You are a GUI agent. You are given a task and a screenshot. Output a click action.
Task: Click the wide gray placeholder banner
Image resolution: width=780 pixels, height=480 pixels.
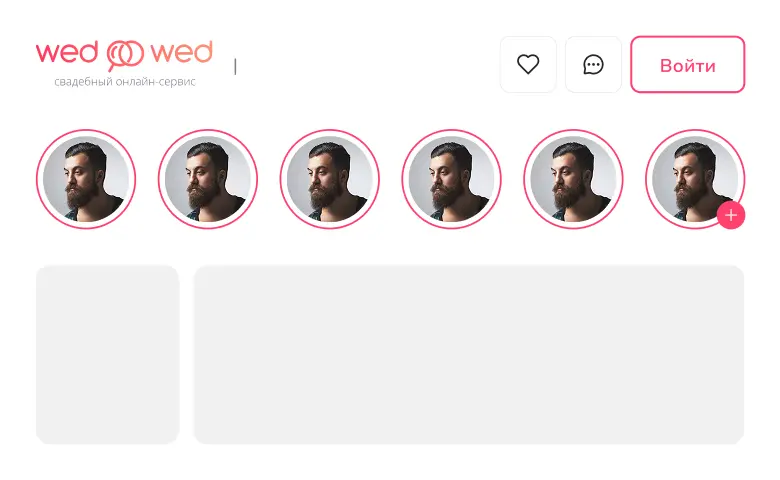pos(468,354)
